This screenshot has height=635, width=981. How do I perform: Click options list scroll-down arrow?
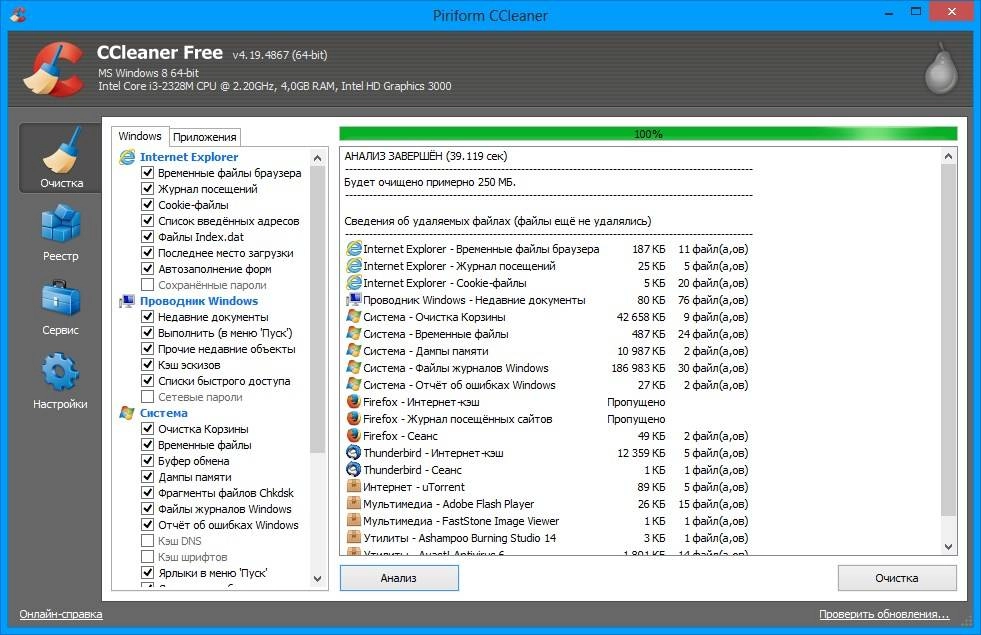click(x=317, y=579)
